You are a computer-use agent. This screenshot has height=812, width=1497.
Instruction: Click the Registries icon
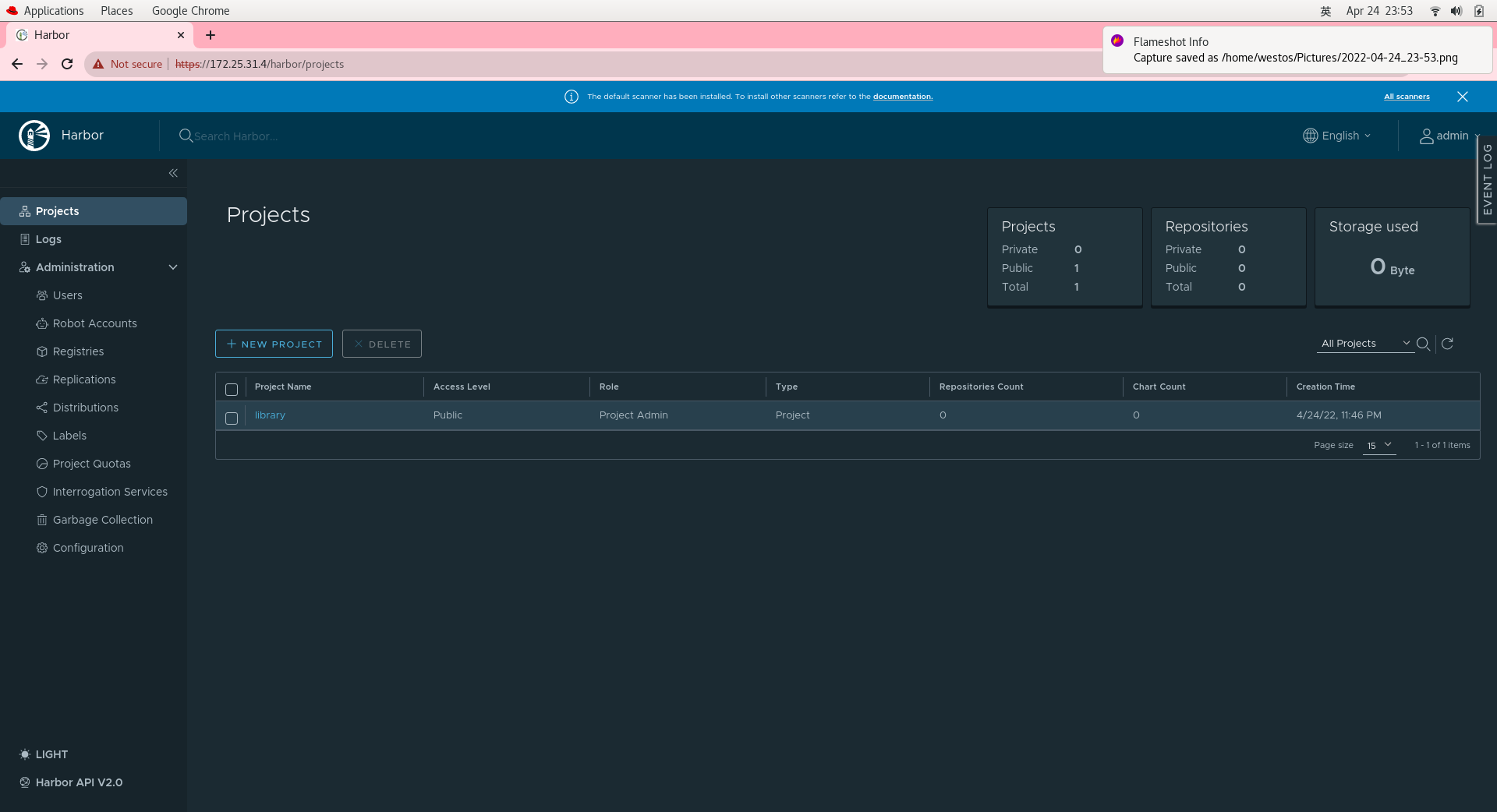42,351
